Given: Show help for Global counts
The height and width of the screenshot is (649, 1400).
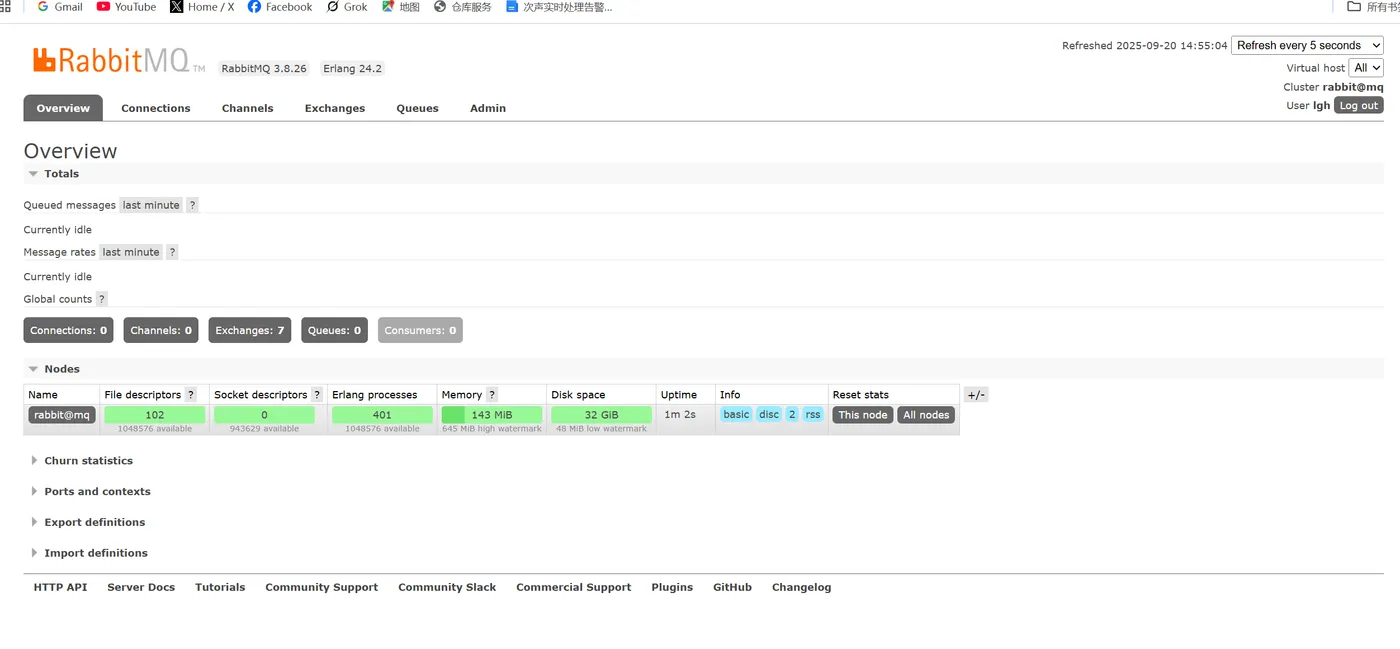Looking at the screenshot, I should (101, 299).
